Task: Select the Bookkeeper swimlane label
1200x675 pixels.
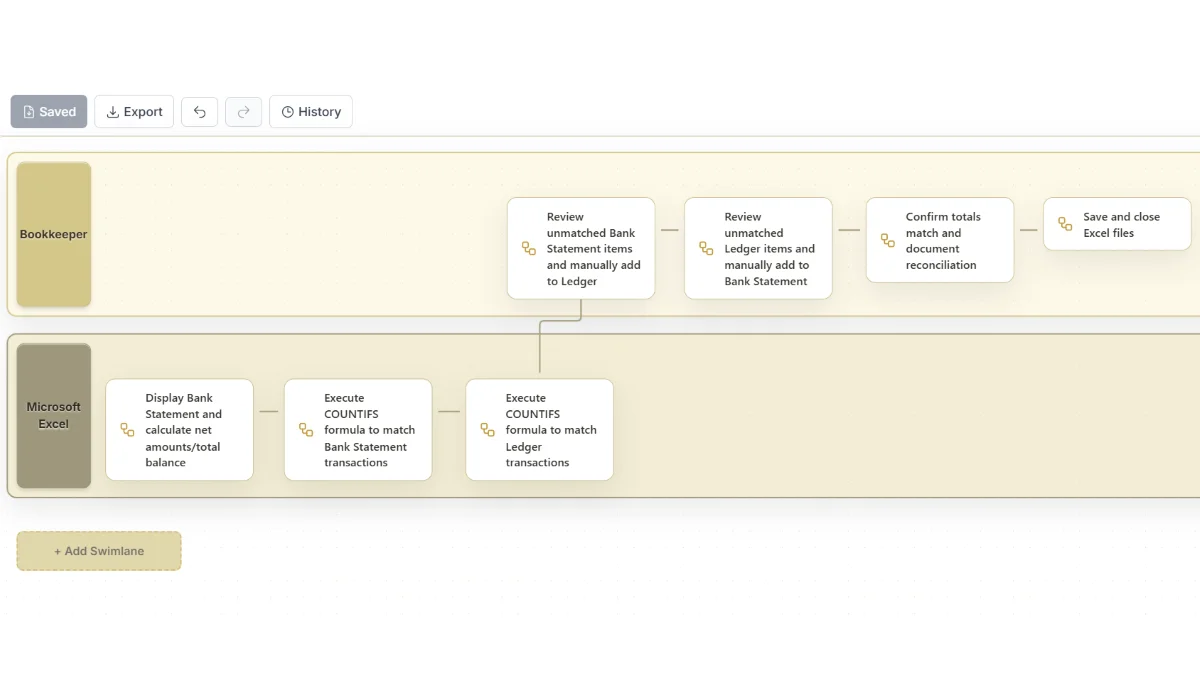Action: pyautogui.click(x=53, y=234)
